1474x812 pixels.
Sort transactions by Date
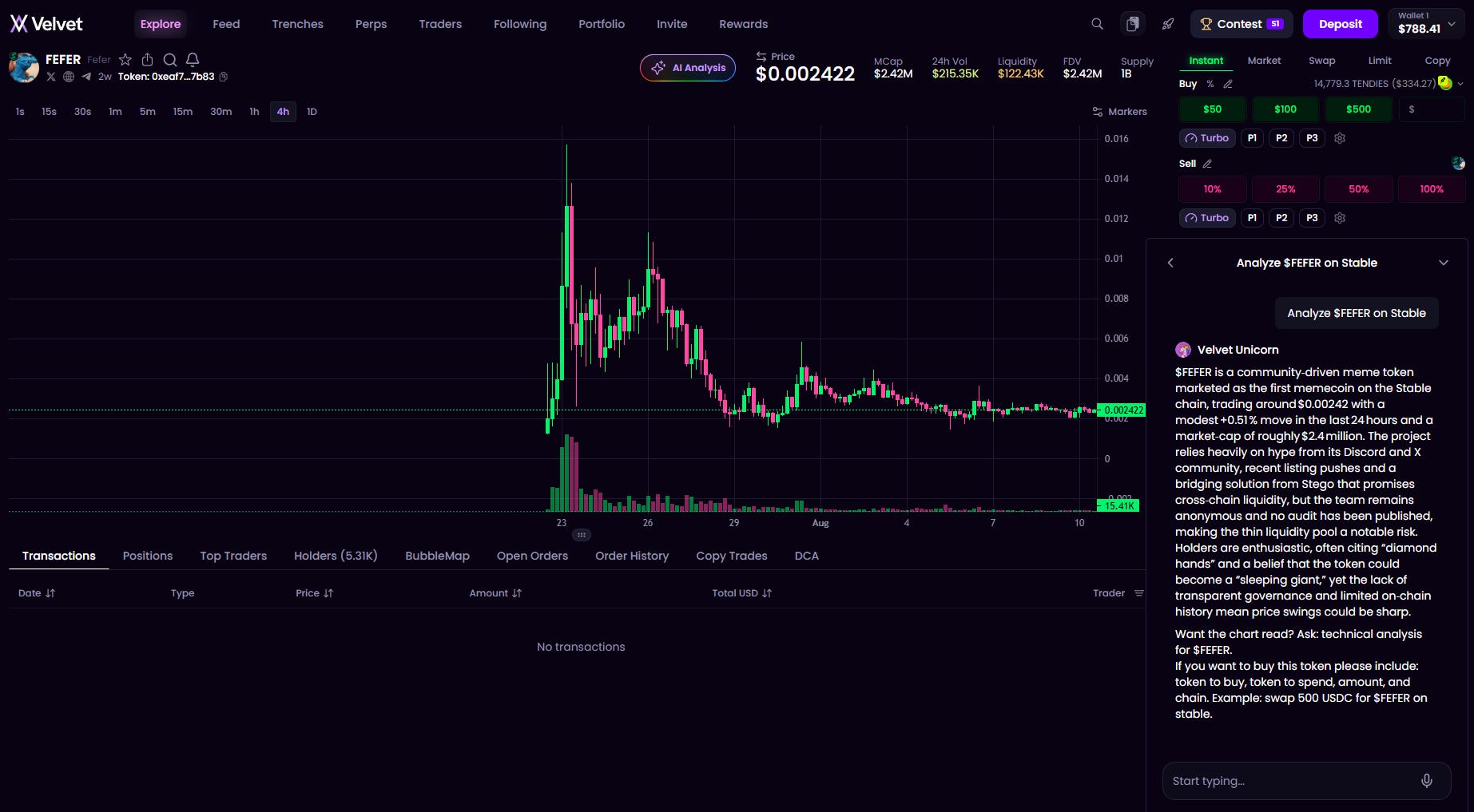point(37,593)
